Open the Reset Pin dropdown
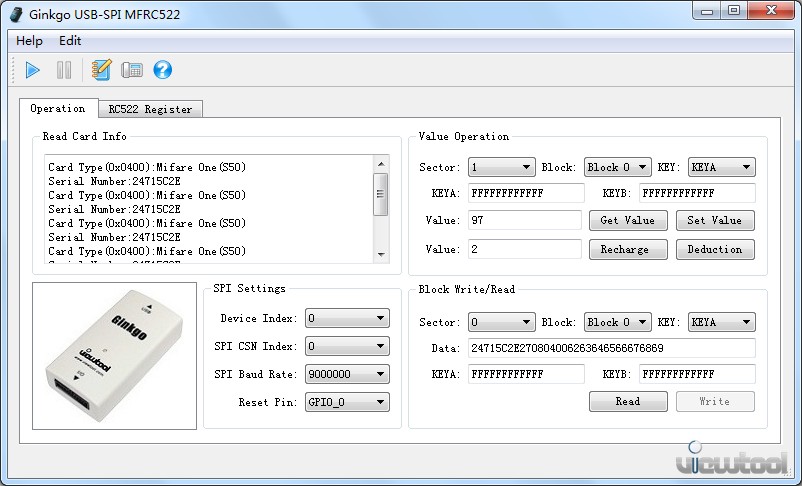The height and width of the screenshot is (486, 802). 347,402
